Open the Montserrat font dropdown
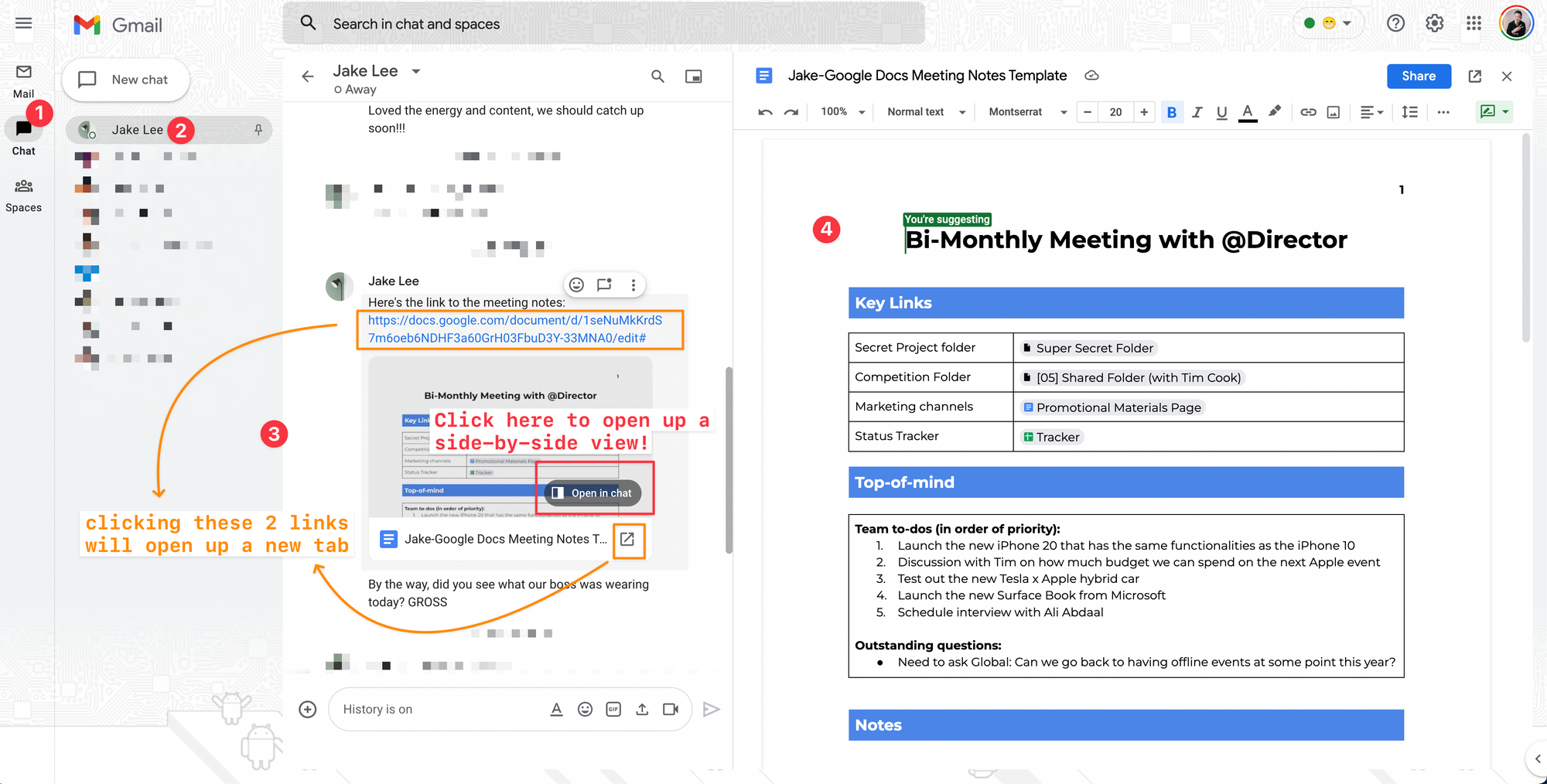 pos(1027,112)
